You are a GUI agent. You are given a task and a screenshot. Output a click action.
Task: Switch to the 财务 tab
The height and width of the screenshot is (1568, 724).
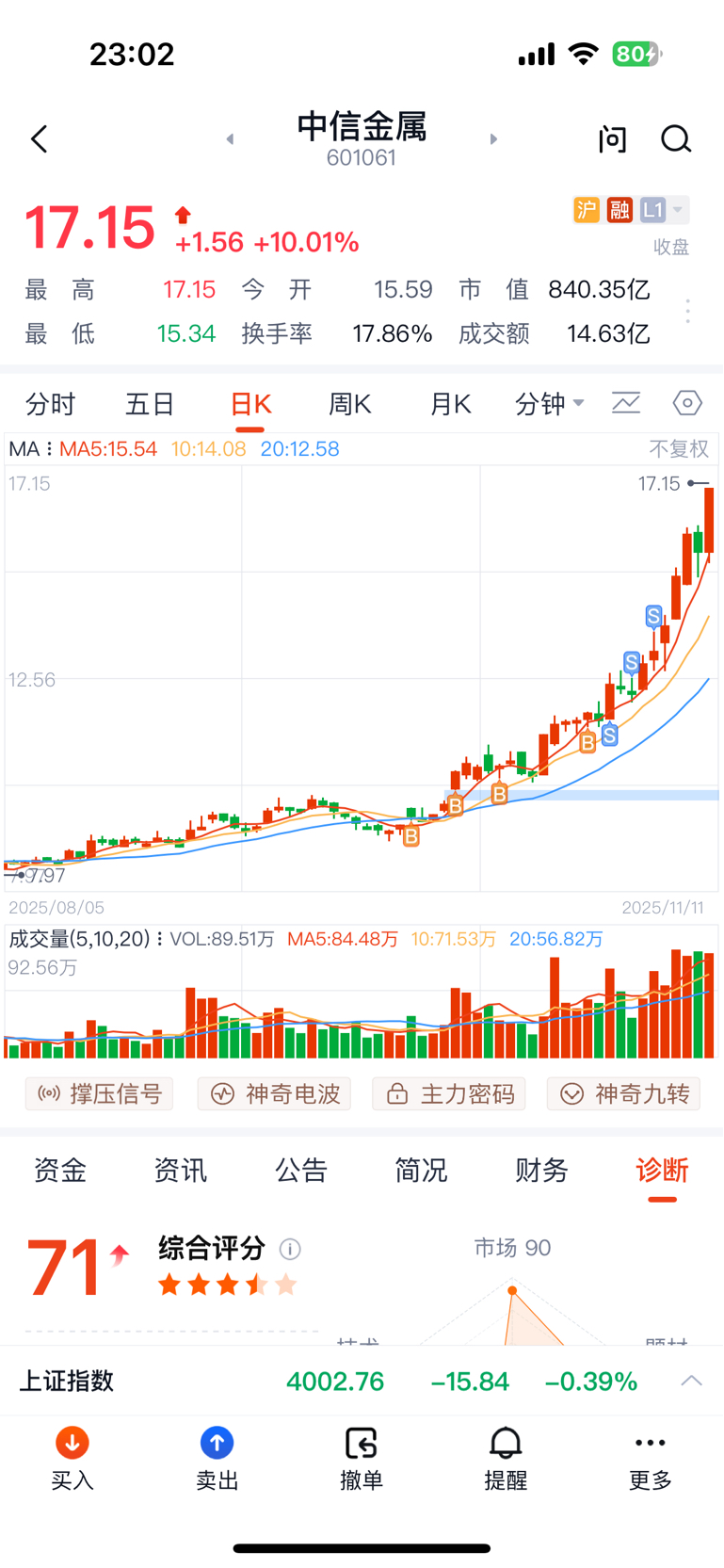[541, 1171]
